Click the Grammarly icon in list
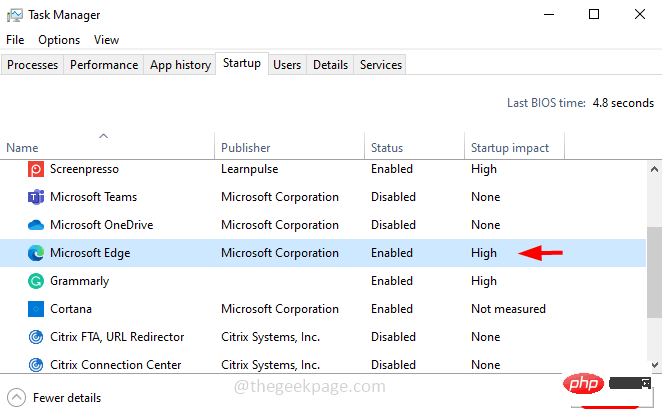This screenshot has width=662, height=416. tap(35, 281)
